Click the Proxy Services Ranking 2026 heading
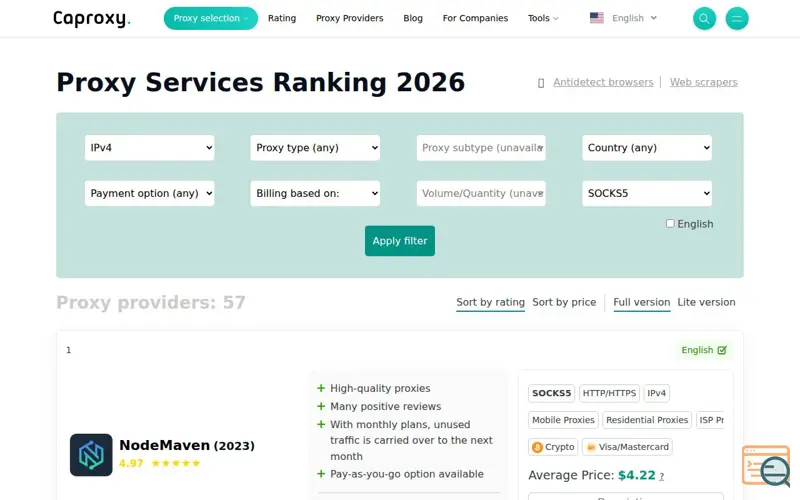Image resolution: width=800 pixels, height=500 pixels. [261, 83]
